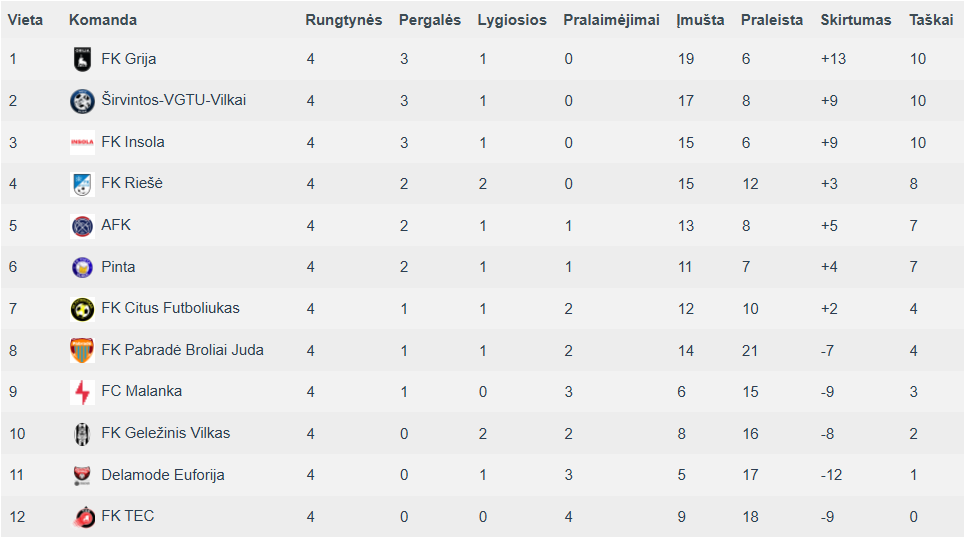Sort by the Taškai column header
Viewport: 965px width, 540px height.
[931, 20]
